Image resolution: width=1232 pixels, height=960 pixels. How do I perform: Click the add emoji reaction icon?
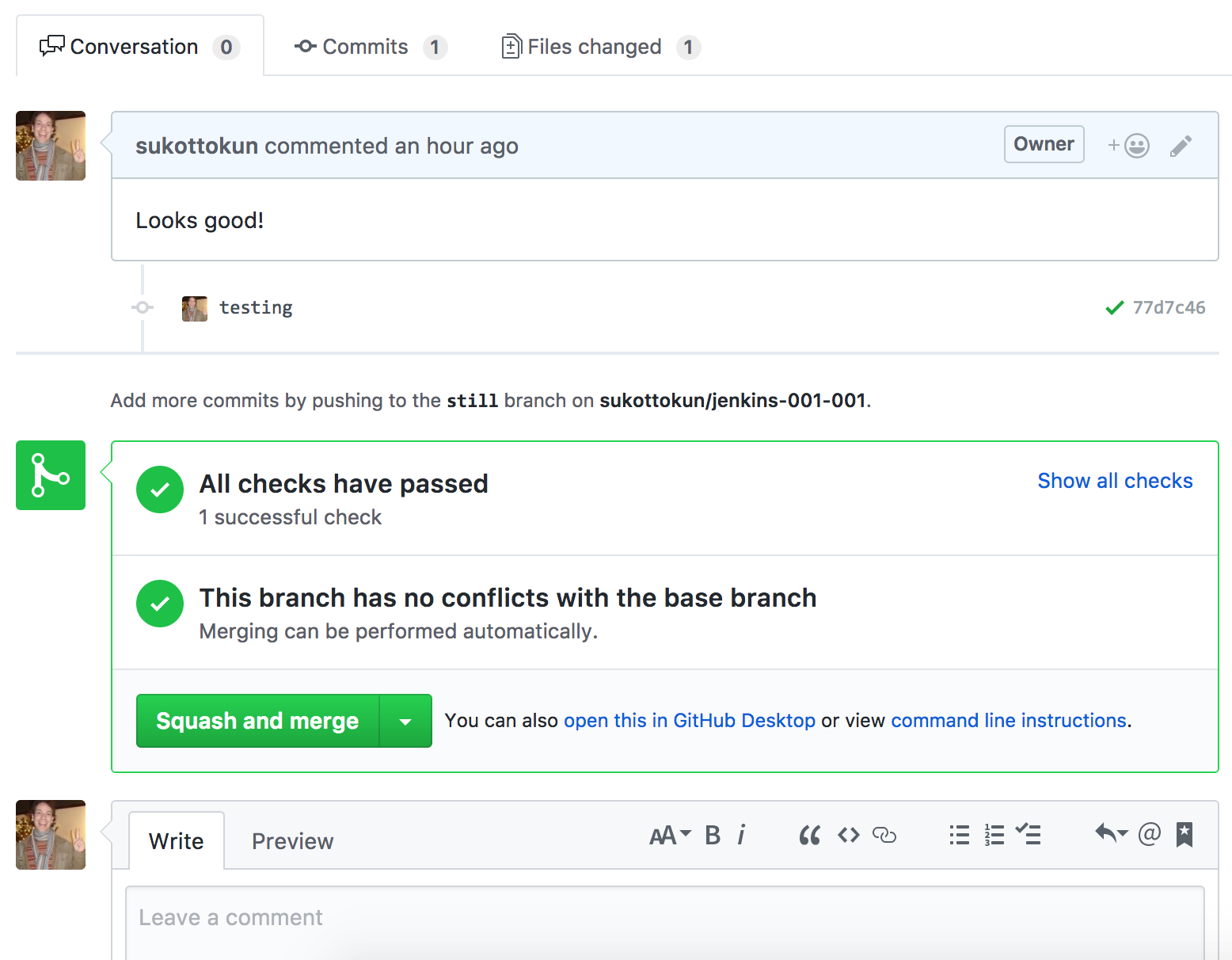pos(1128,146)
